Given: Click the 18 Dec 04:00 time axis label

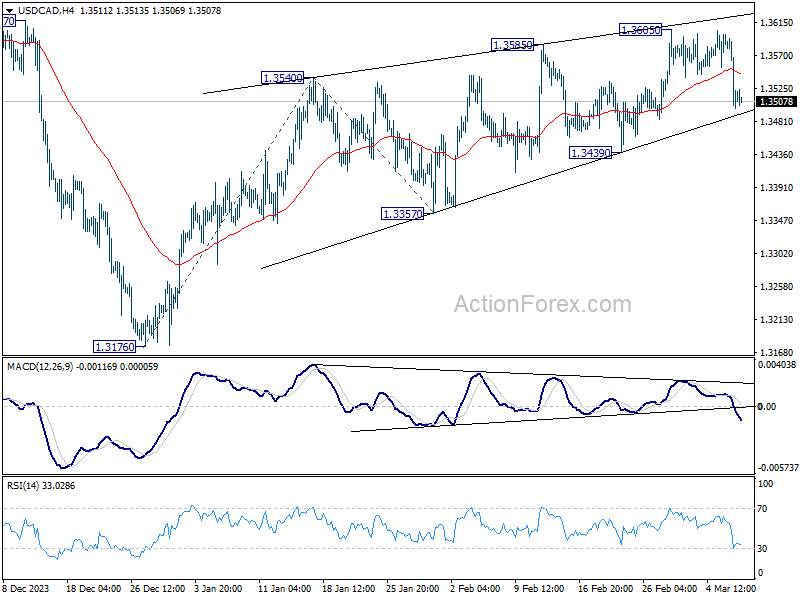Looking at the screenshot, I should pyautogui.click(x=93, y=588).
